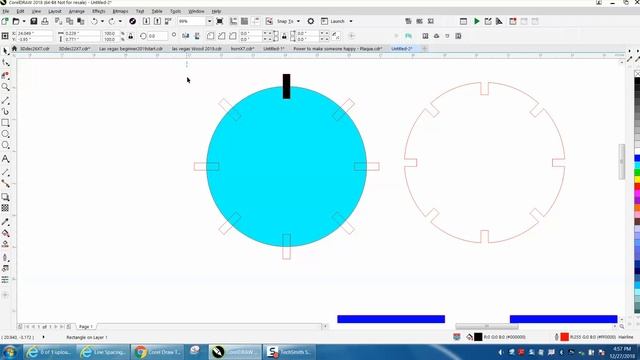640x360 pixels.
Task: Mirror the object vertically
Action: (197, 36)
